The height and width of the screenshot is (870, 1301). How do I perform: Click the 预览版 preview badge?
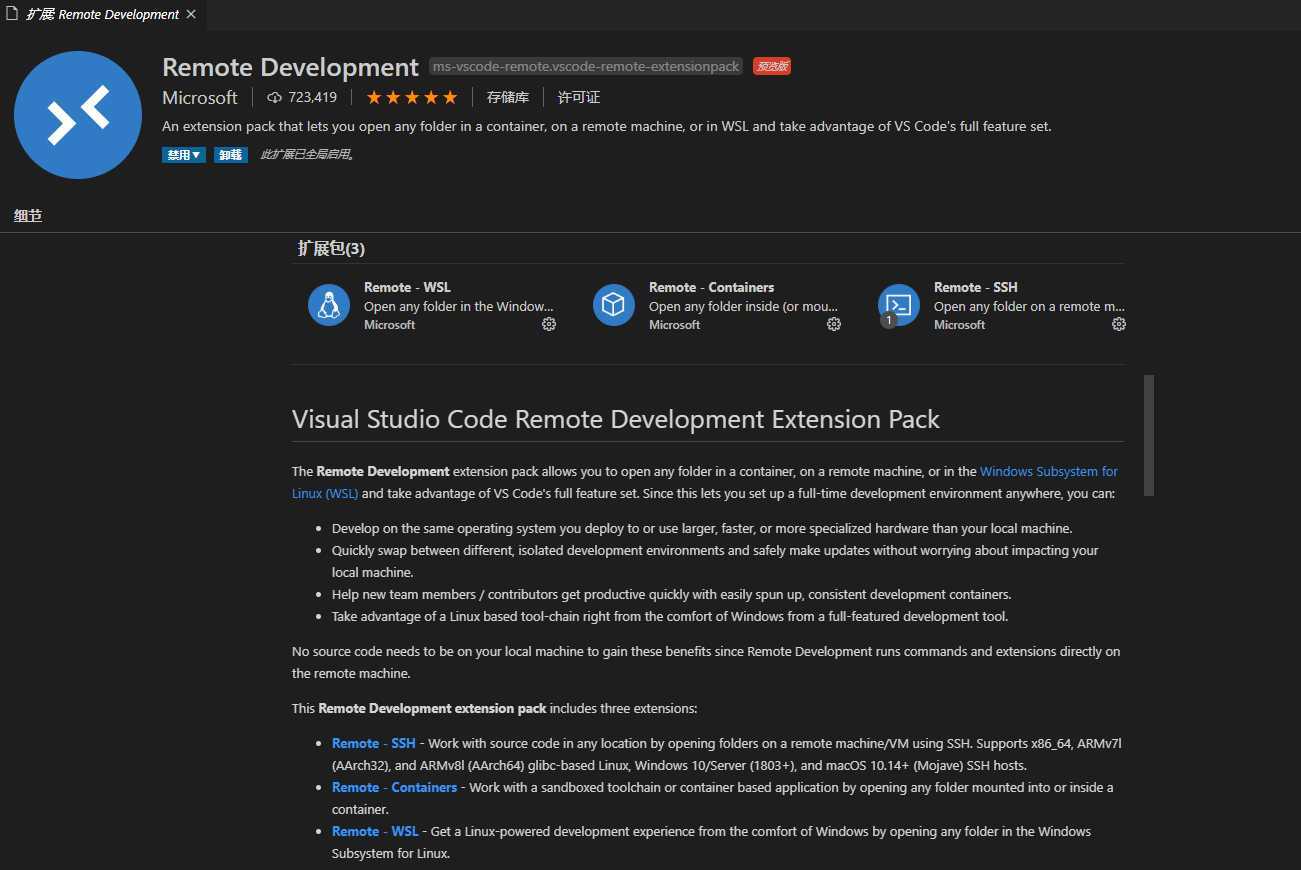[772, 66]
